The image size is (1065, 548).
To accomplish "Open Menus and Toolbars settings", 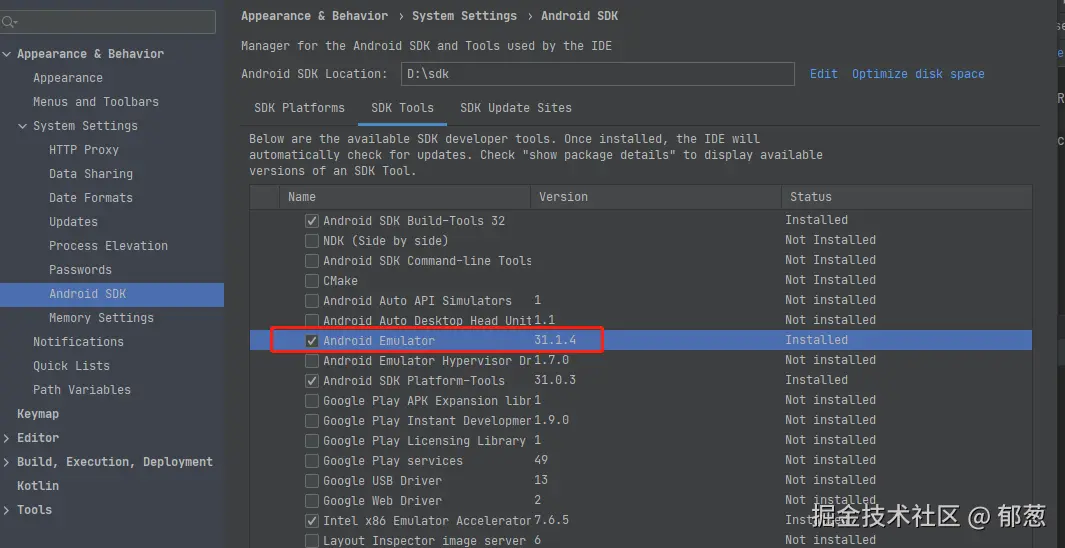I will click(96, 102).
